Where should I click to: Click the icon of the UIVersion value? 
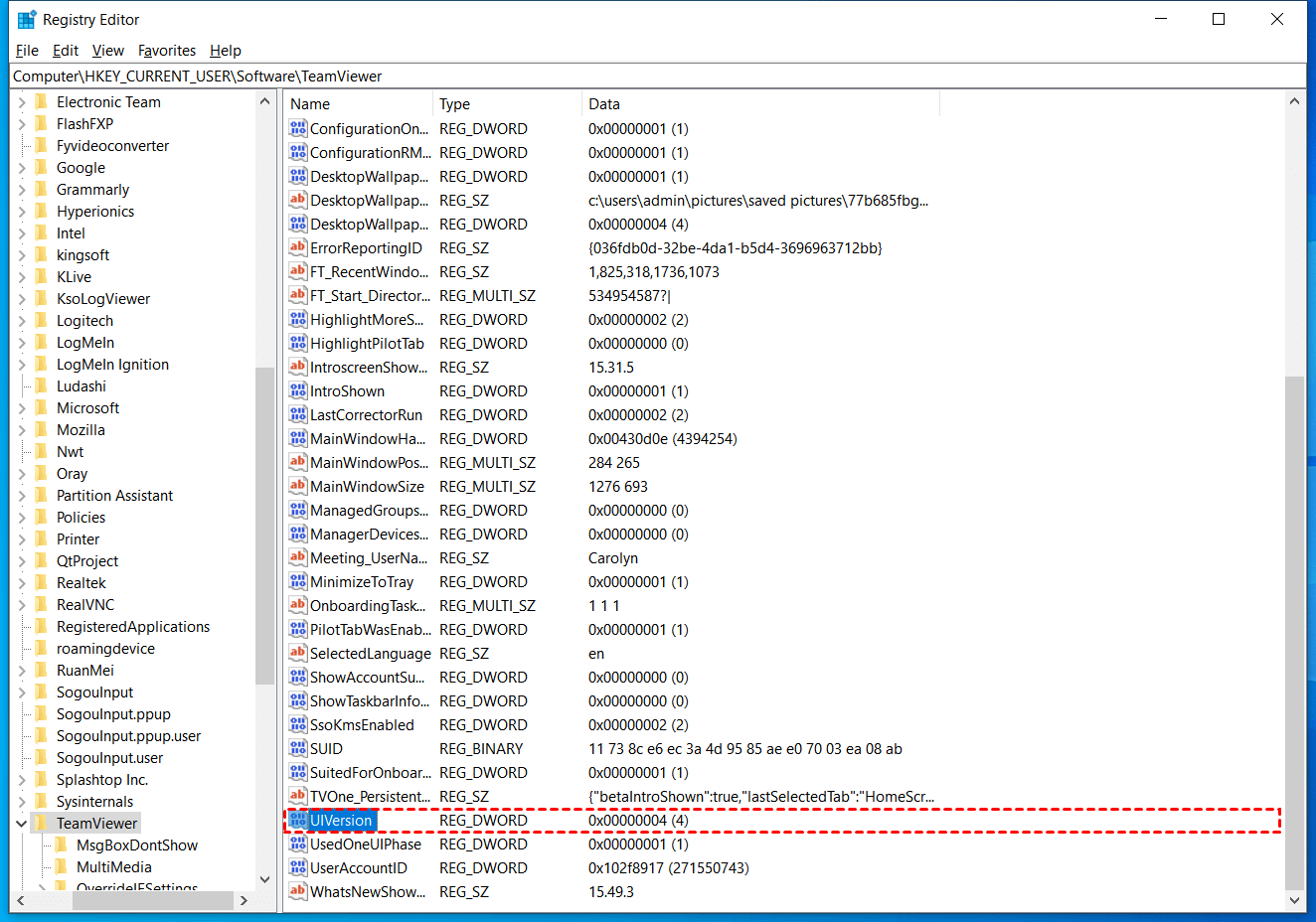click(x=297, y=820)
